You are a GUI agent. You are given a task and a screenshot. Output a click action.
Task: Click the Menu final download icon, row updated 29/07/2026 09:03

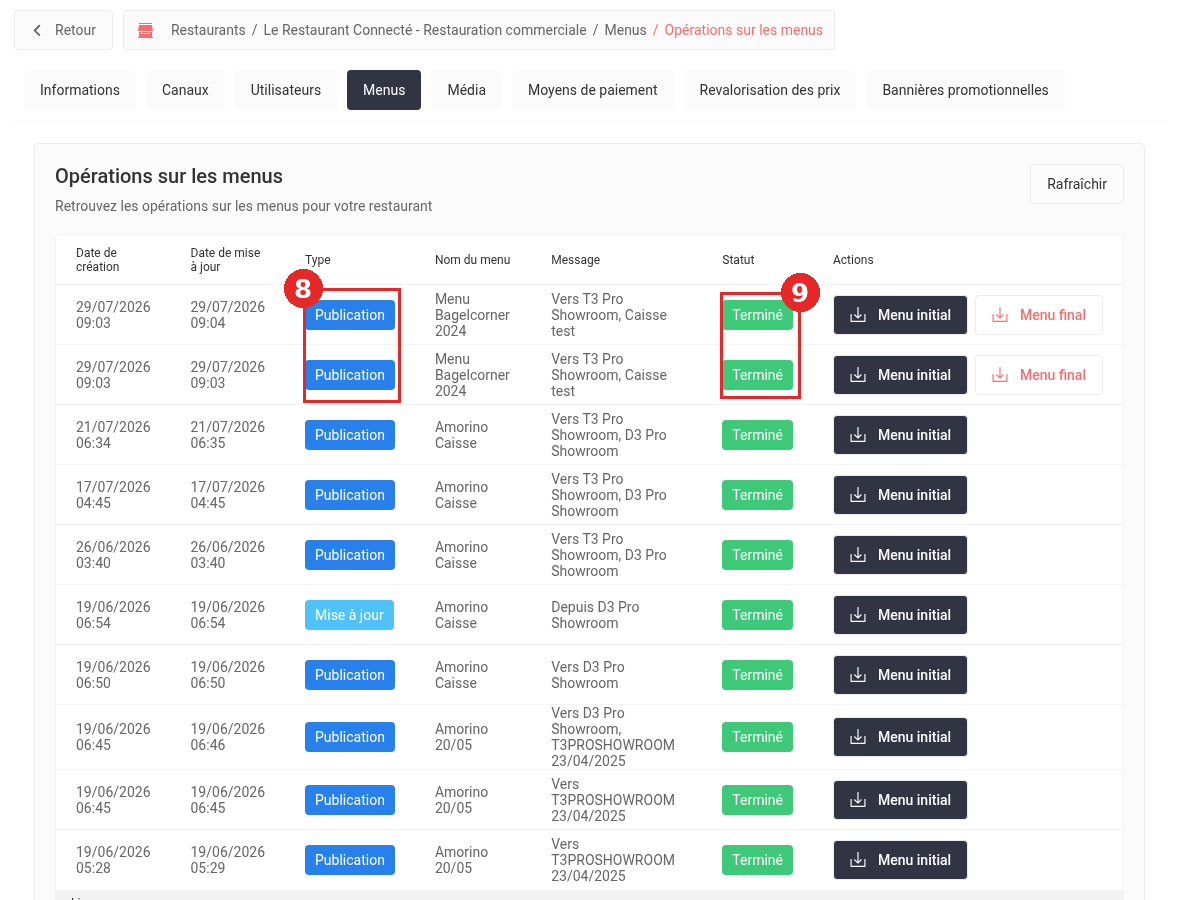tap(999, 376)
